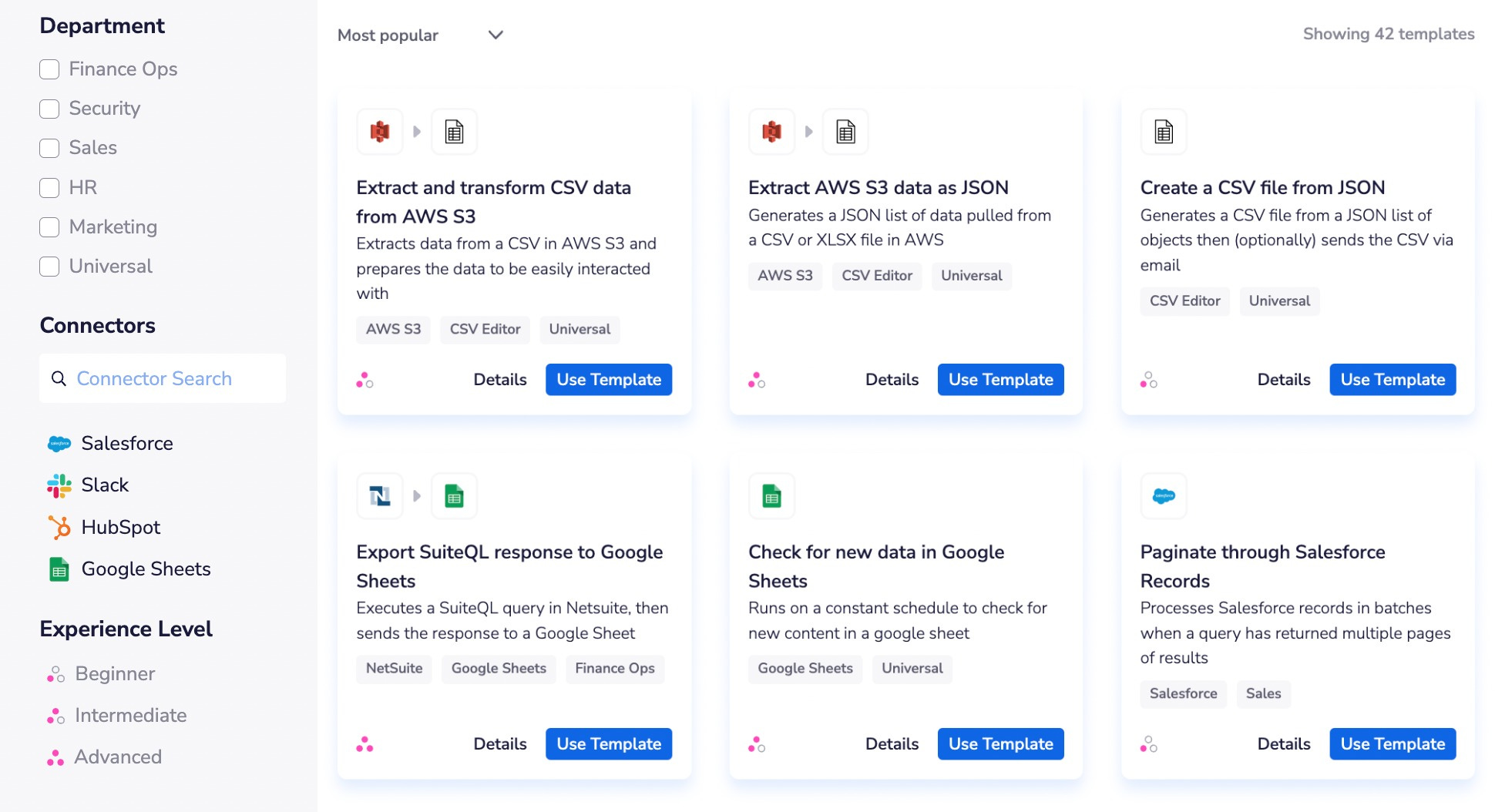The height and width of the screenshot is (812, 1495).
Task: Click level indicator on Extract and transform CSV card
Action: [x=365, y=380]
